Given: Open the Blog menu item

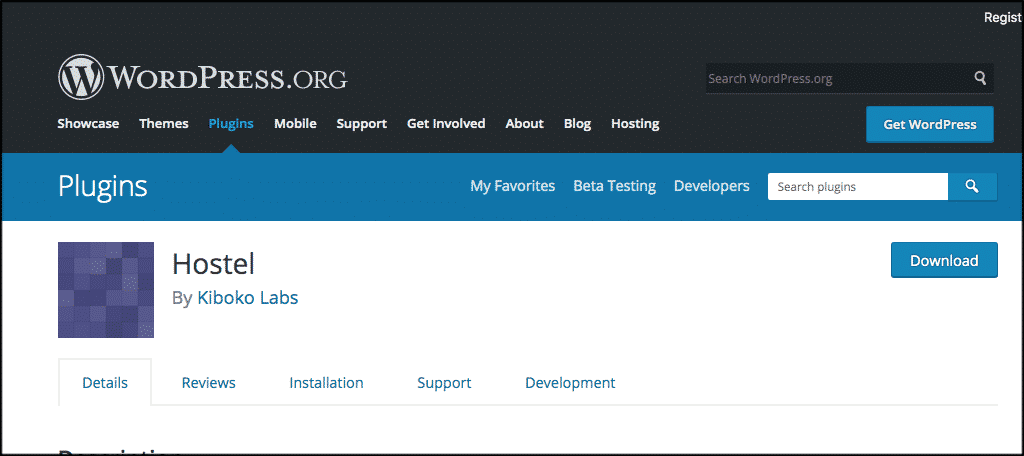Looking at the screenshot, I should pos(577,123).
